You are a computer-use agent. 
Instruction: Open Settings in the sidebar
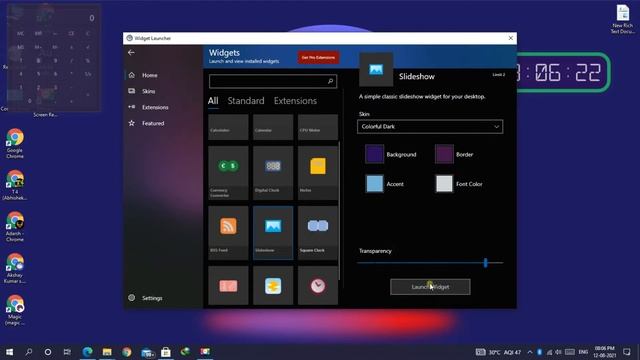tap(152, 298)
